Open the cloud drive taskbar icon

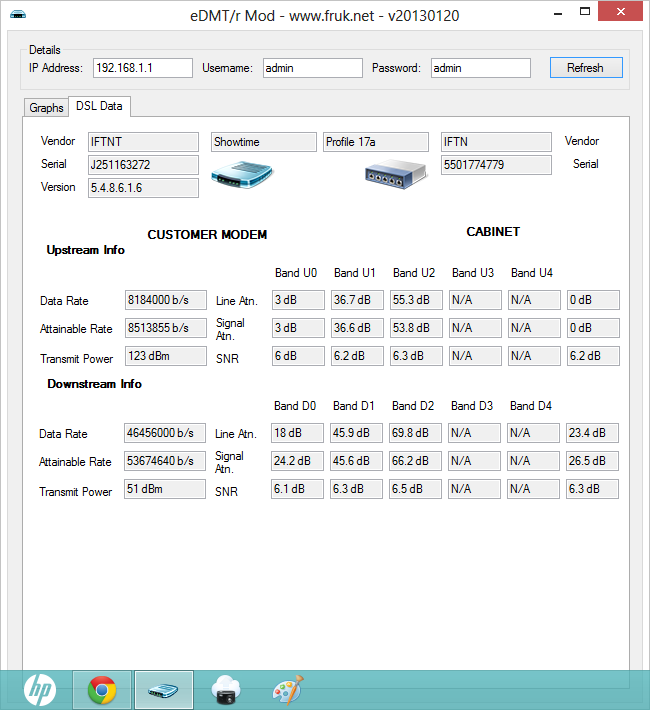[x=226, y=689]
